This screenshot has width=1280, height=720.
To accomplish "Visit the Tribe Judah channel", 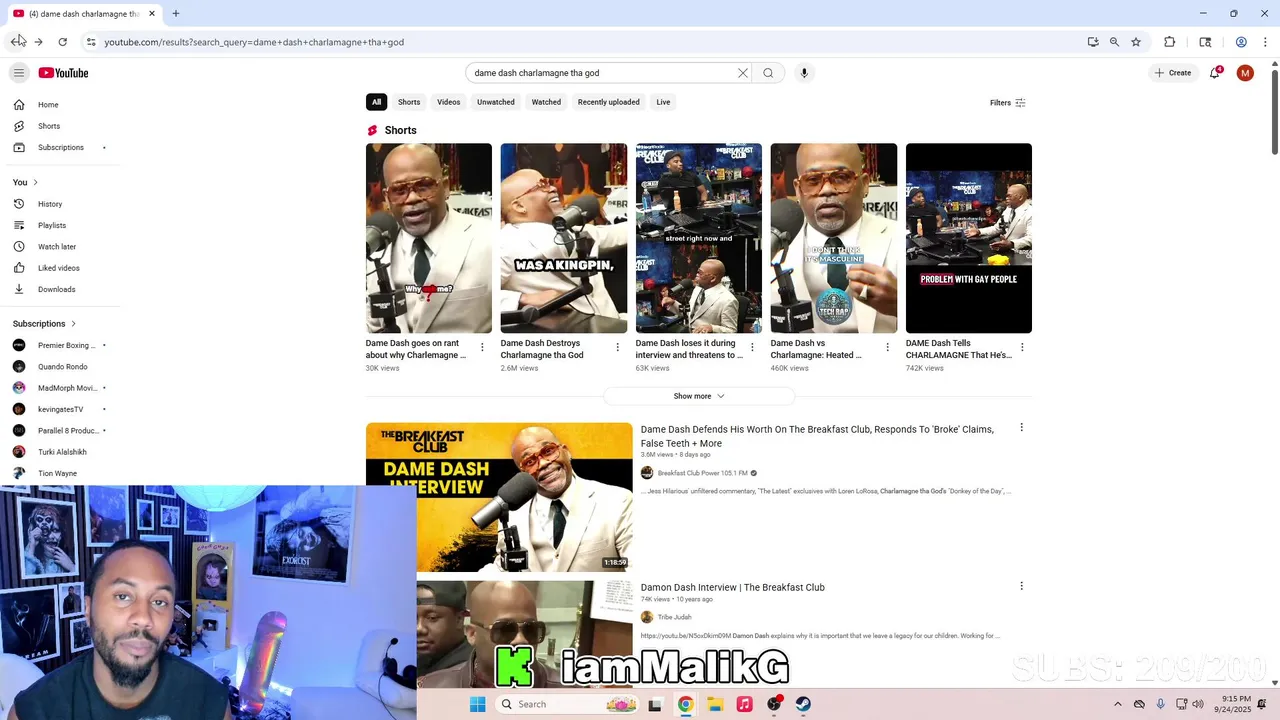I will 675,617.
